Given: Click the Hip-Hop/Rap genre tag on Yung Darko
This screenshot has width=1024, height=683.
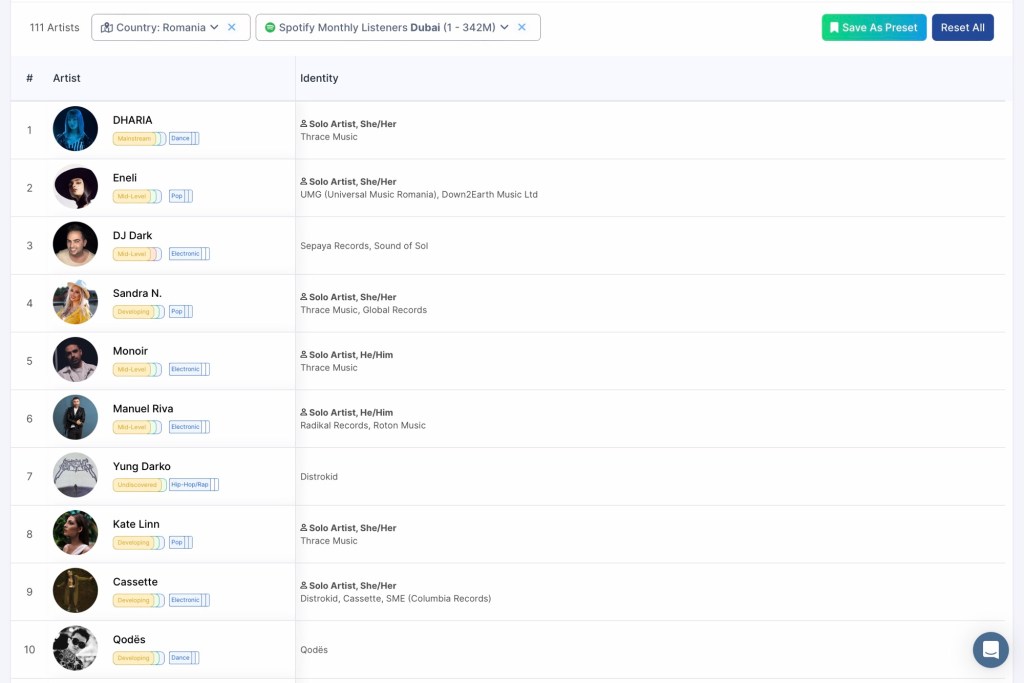Looking at the screenshot, I should pos(189,485).
